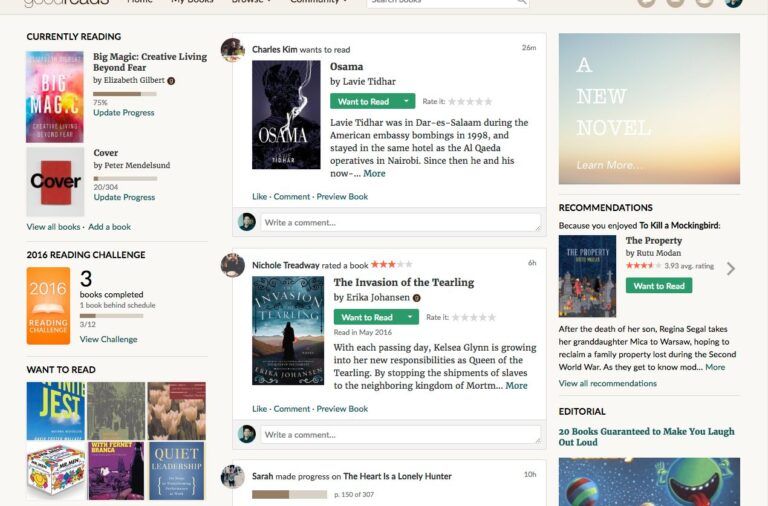The width and height of the screenshot is (768, 506).
Task: Open To Kill a Mockingbird link
Action: coord(679,225)
